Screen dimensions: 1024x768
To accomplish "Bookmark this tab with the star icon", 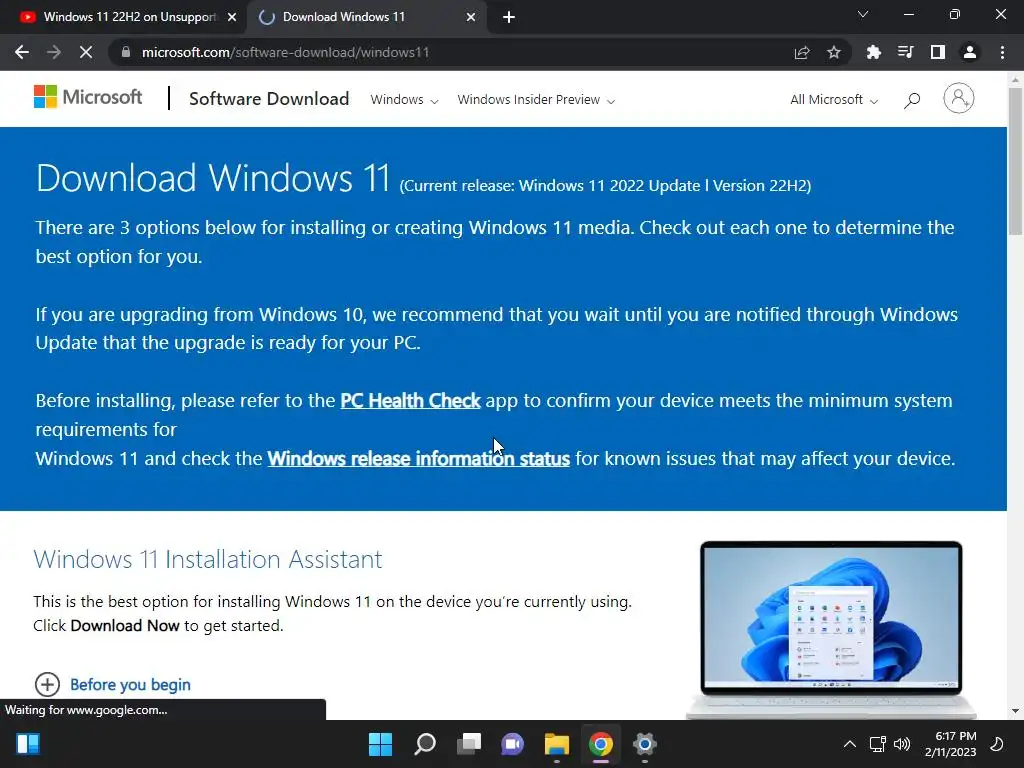I will pos(834,52).
